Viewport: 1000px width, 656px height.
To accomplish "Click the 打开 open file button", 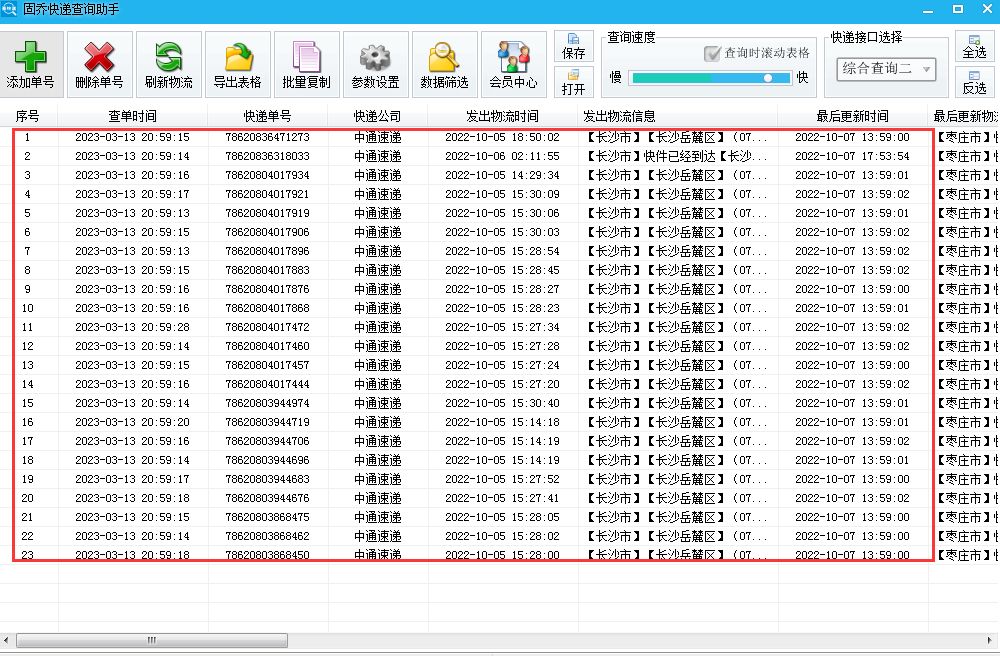I will coord(574,81).
